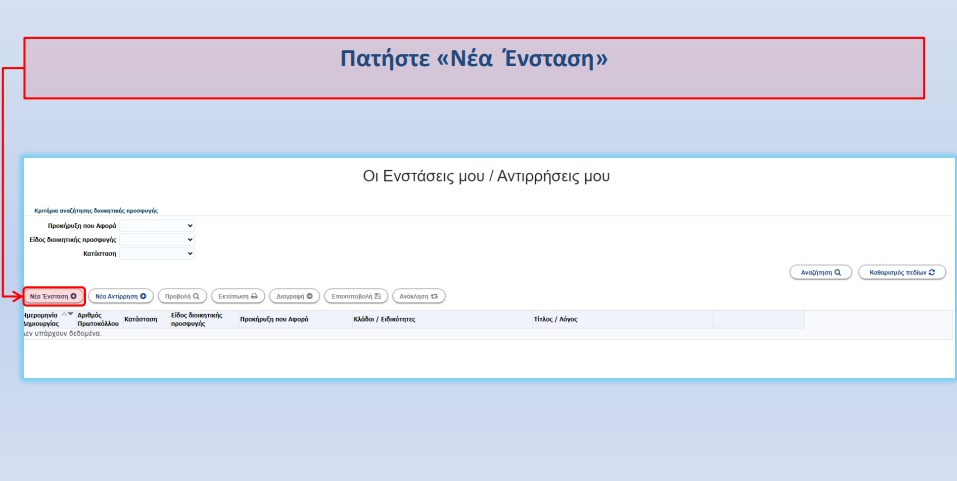Open the «Κατάσταση» filter dropdown
957x481 pixels.
(156, 255)
